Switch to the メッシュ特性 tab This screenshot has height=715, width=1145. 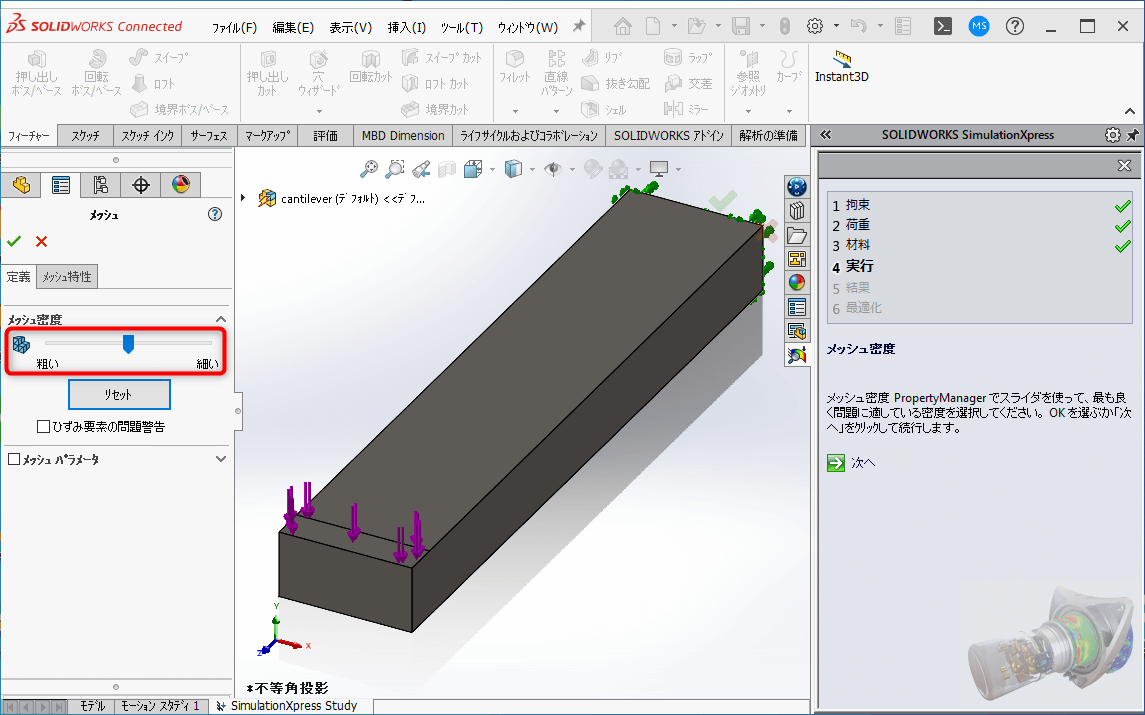pyautogui.click(x=66, y=276)
